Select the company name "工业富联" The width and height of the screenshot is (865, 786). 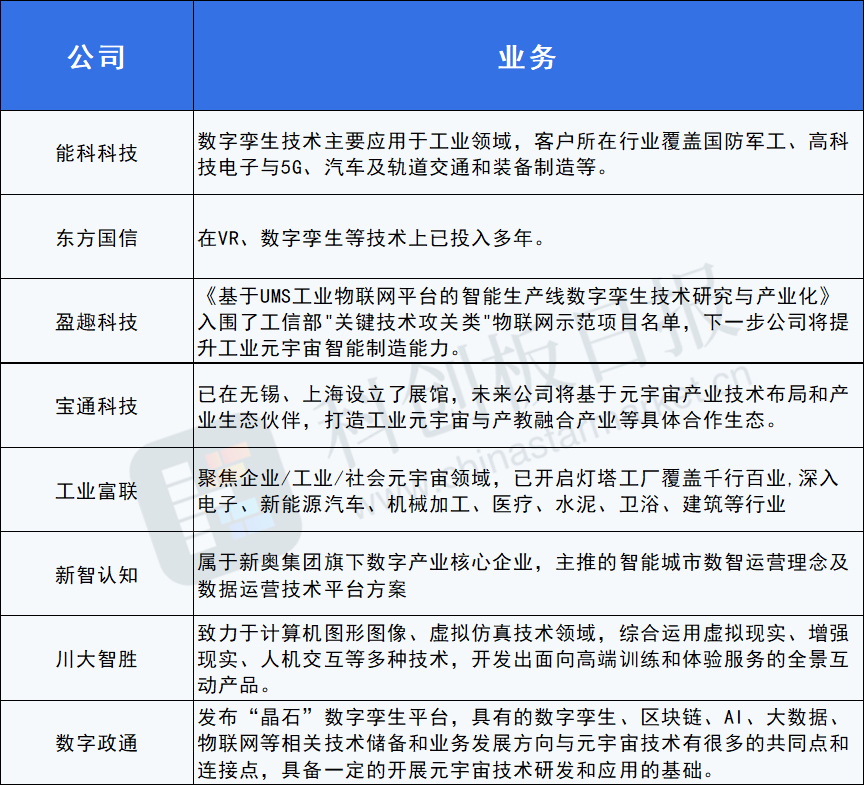97,491
